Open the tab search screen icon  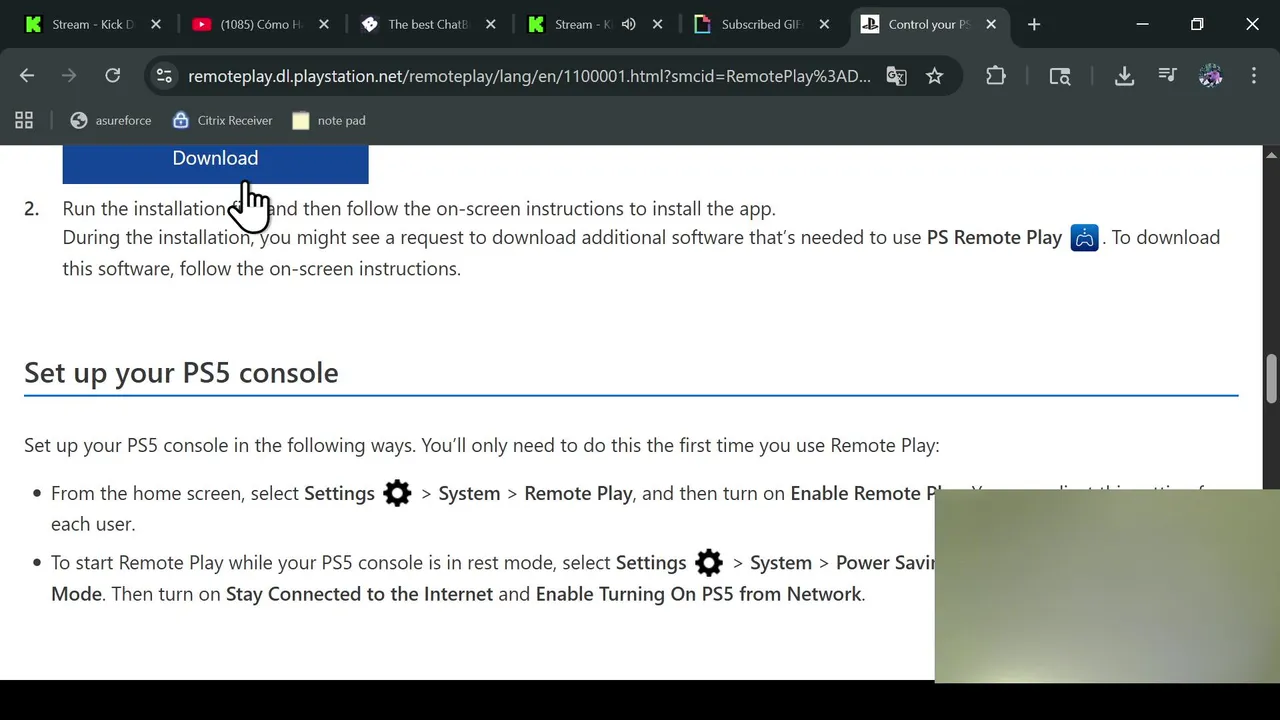(x=1059, y=76)
